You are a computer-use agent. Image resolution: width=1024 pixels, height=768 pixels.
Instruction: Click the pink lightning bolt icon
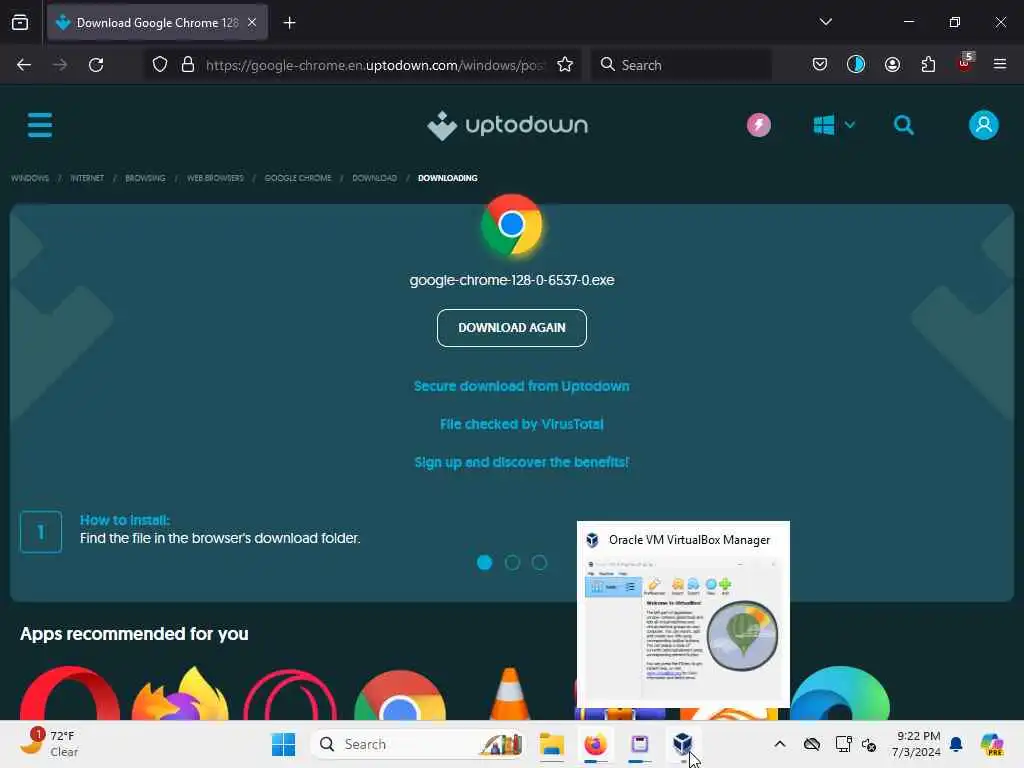[758, 125]
